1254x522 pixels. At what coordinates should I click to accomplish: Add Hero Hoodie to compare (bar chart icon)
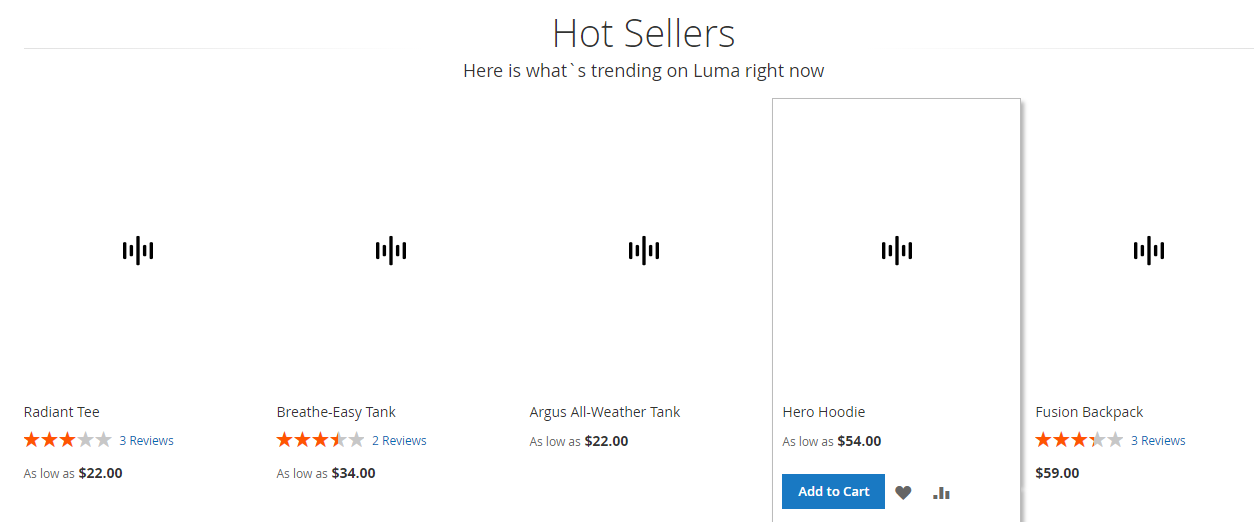coord(941,492)
